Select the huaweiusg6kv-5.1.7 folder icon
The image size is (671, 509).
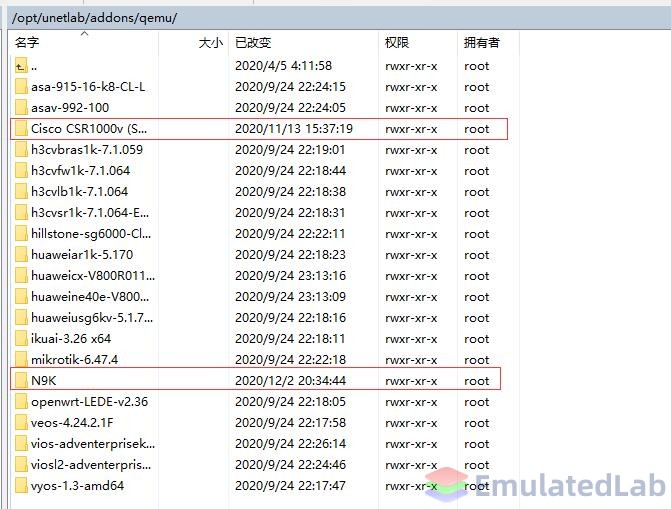click(x=21, y=318)
